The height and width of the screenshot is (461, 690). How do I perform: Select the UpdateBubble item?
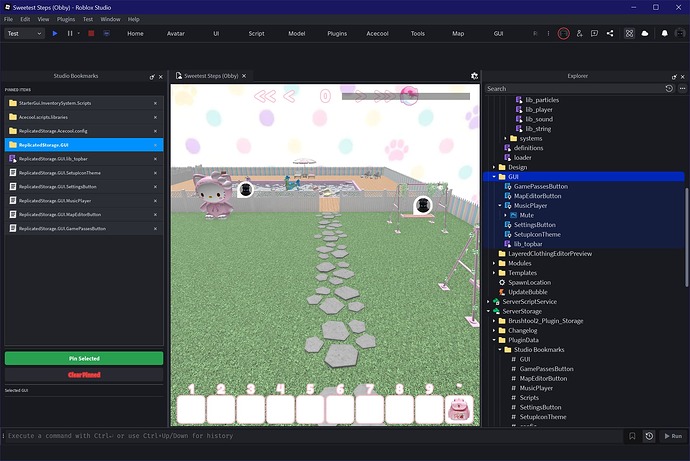point(528,292)
